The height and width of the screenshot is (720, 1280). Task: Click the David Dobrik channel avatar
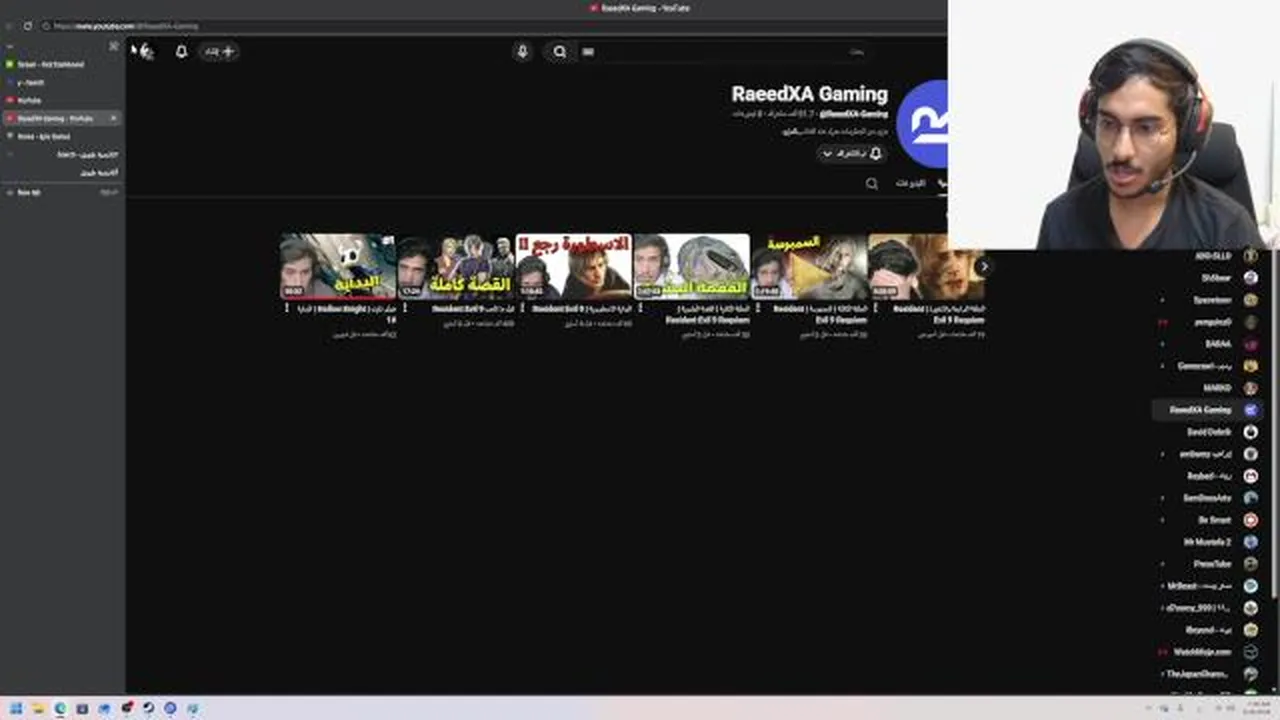point(1251,432)
